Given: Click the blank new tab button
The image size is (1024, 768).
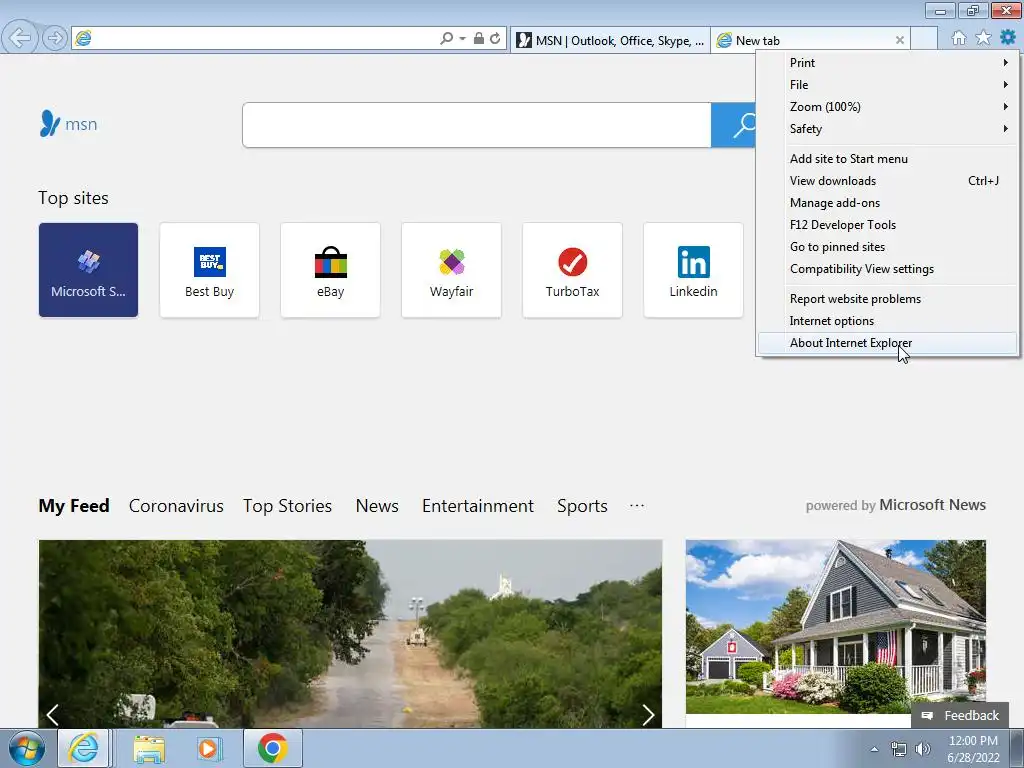Looking at the screenshot, I should tap(924, 40).
